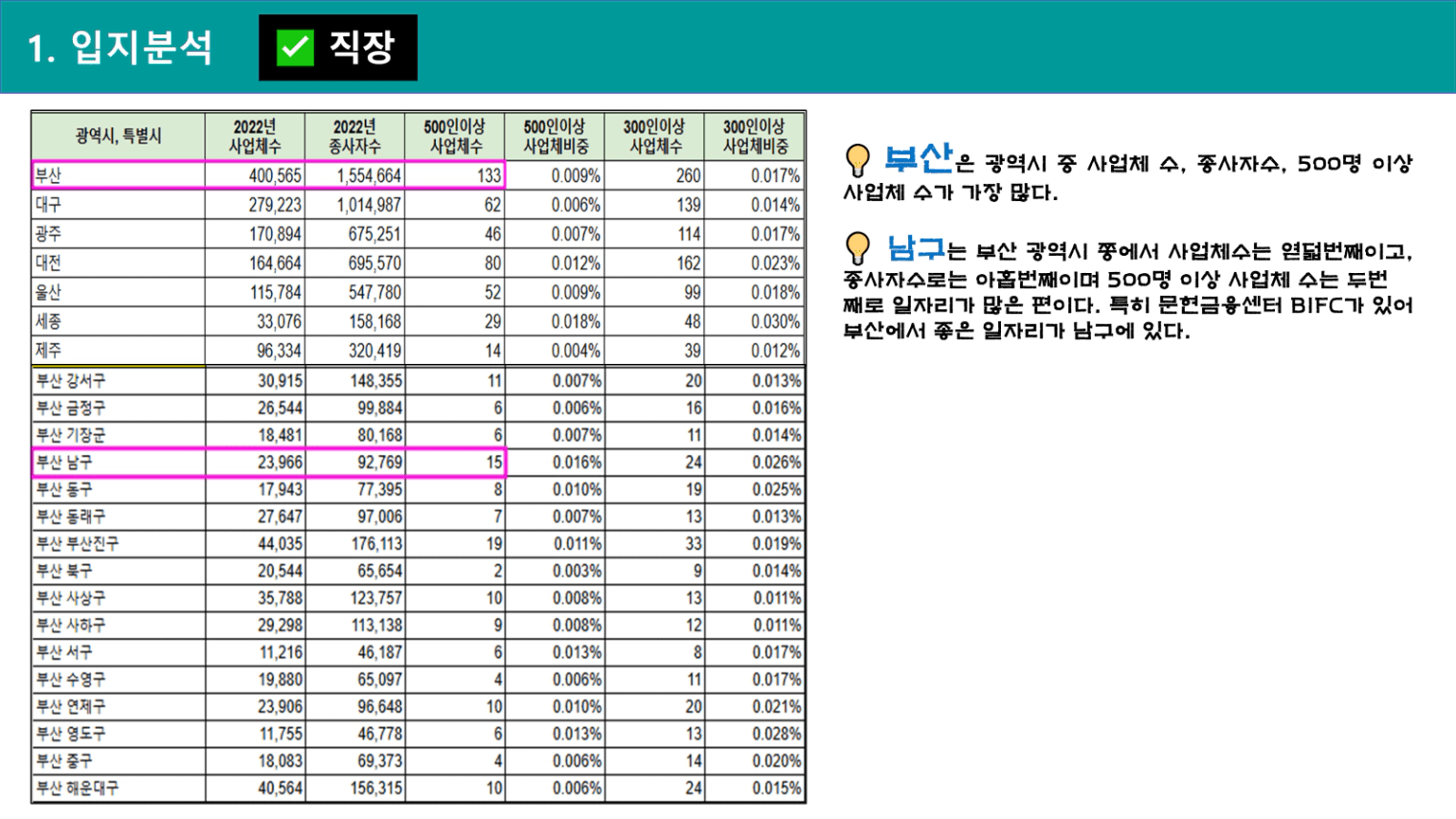The image size is (1456, 819).
Task: Click the blue 부산 heading word
Action: [x=918, y=158]
